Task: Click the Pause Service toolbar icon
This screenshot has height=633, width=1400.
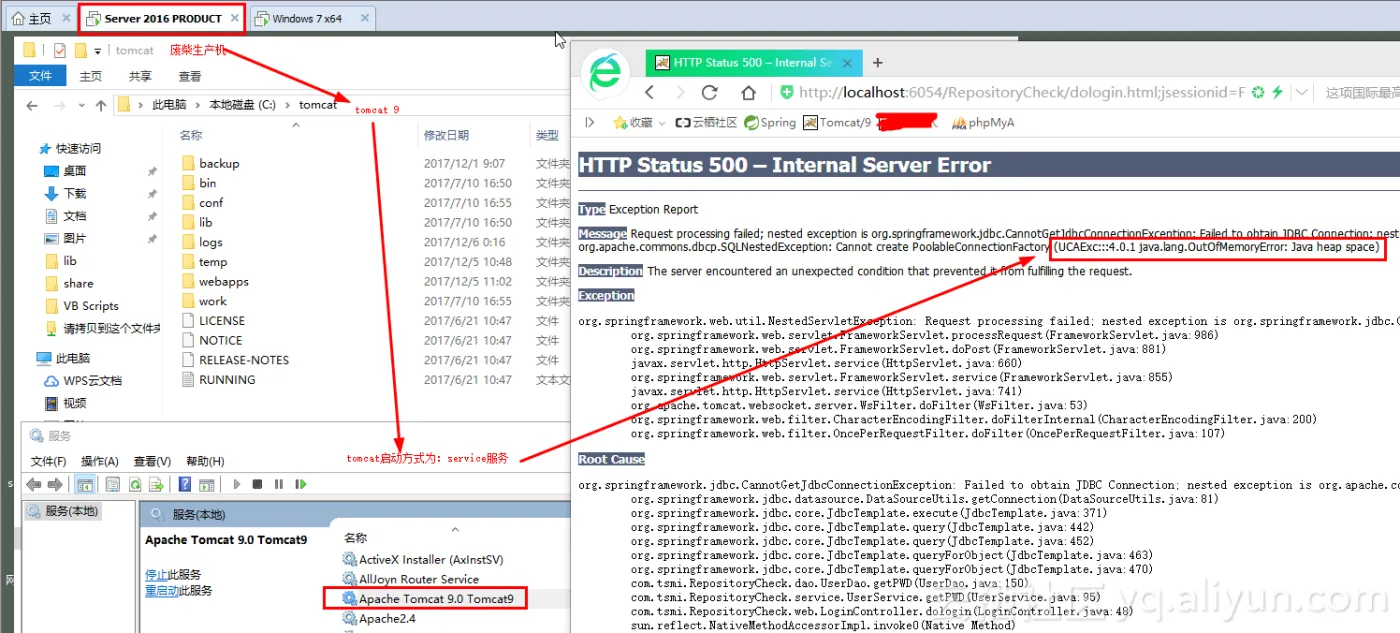Action: [279, 485]
